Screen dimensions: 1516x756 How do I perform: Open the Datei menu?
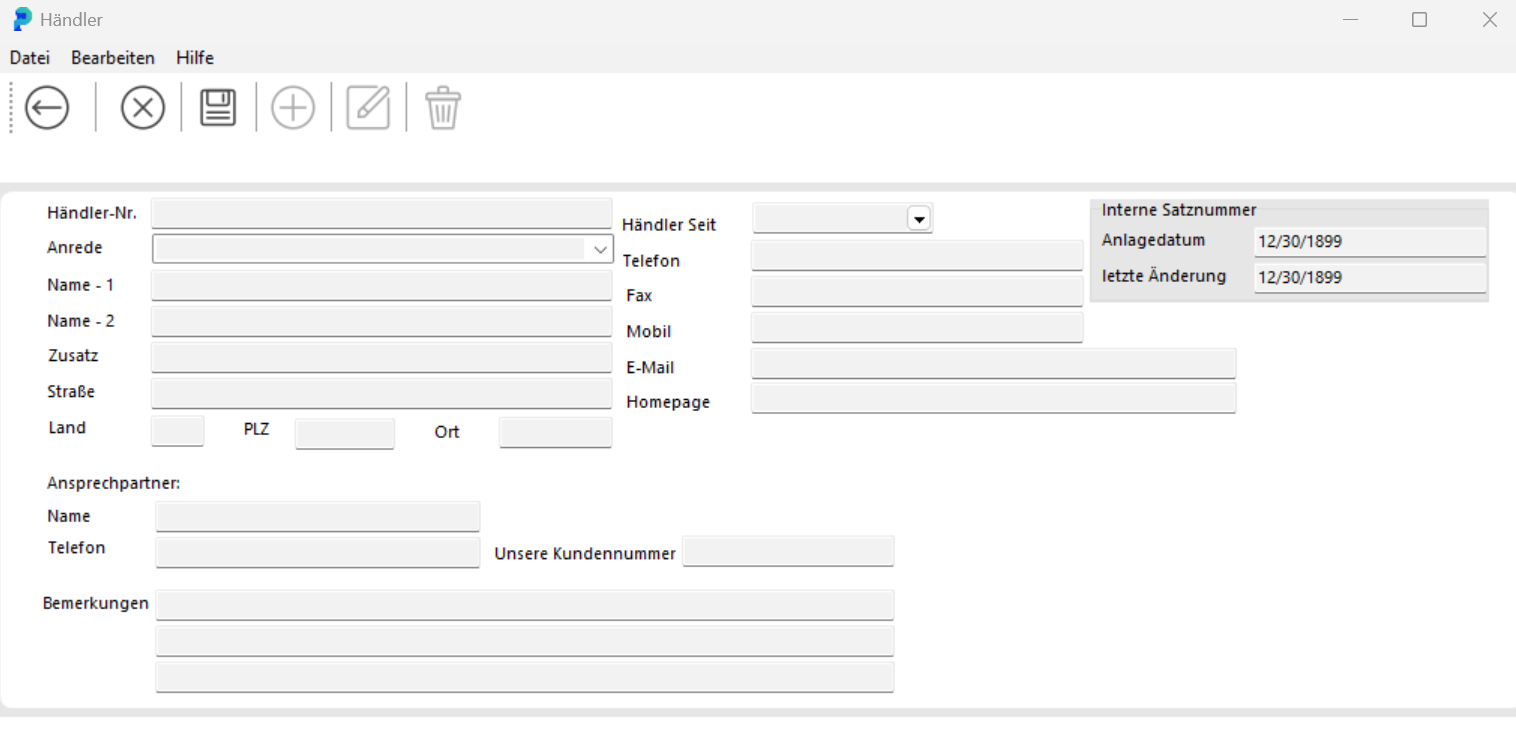click(x=29, y=57)
